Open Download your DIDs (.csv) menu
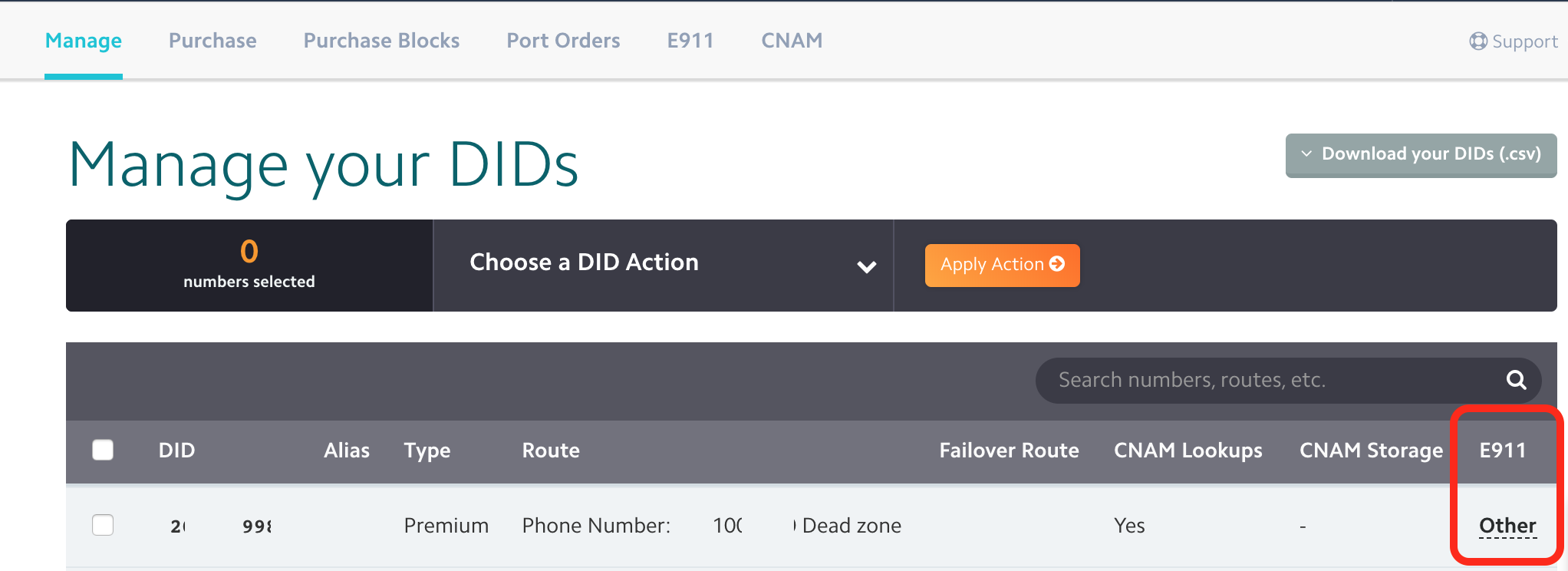Image resolution: width=1568 pixels, height=571 pixels. [1421, 155]
